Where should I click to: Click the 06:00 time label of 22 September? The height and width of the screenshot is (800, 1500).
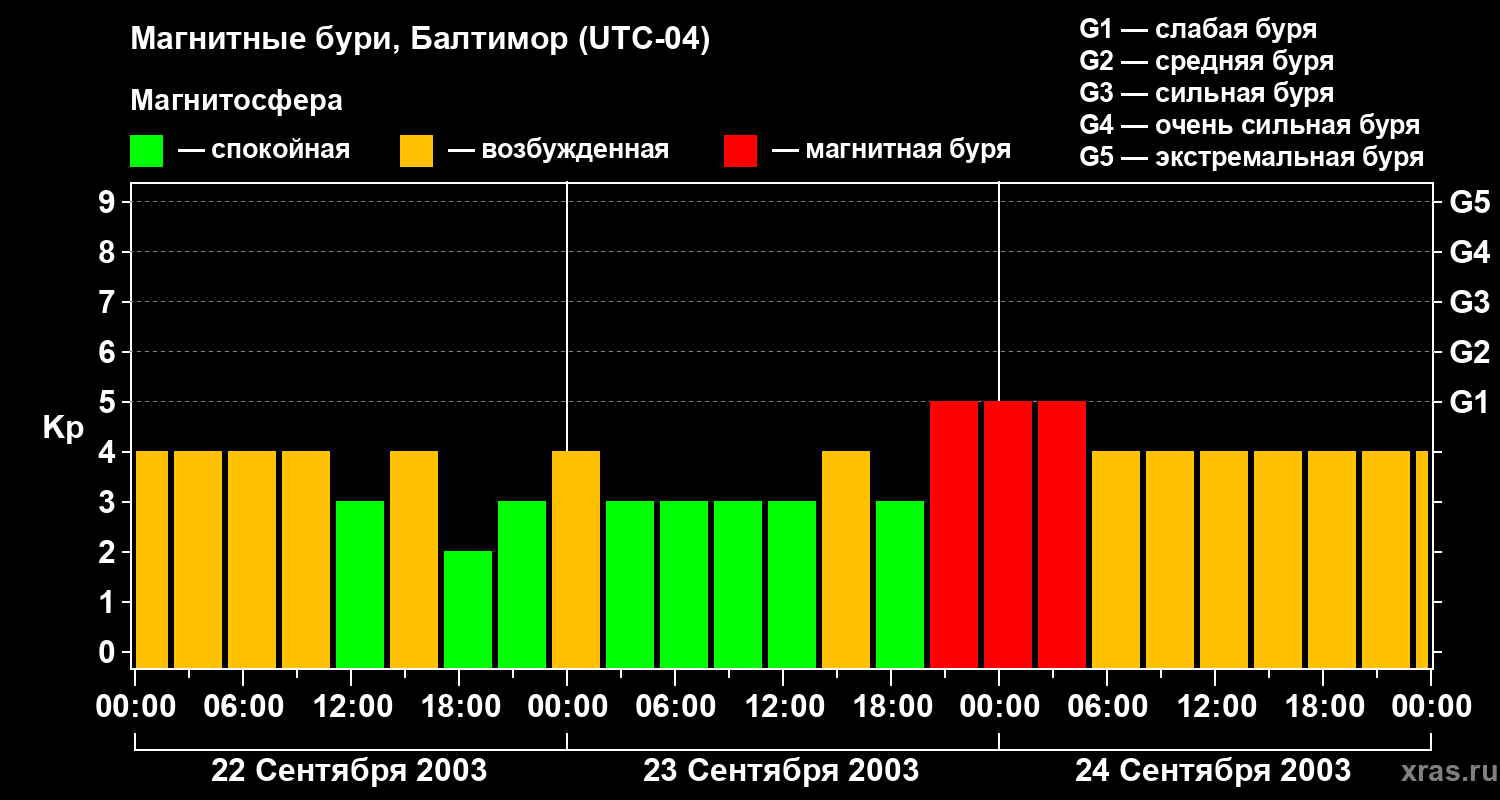click(x=243, y=707)
